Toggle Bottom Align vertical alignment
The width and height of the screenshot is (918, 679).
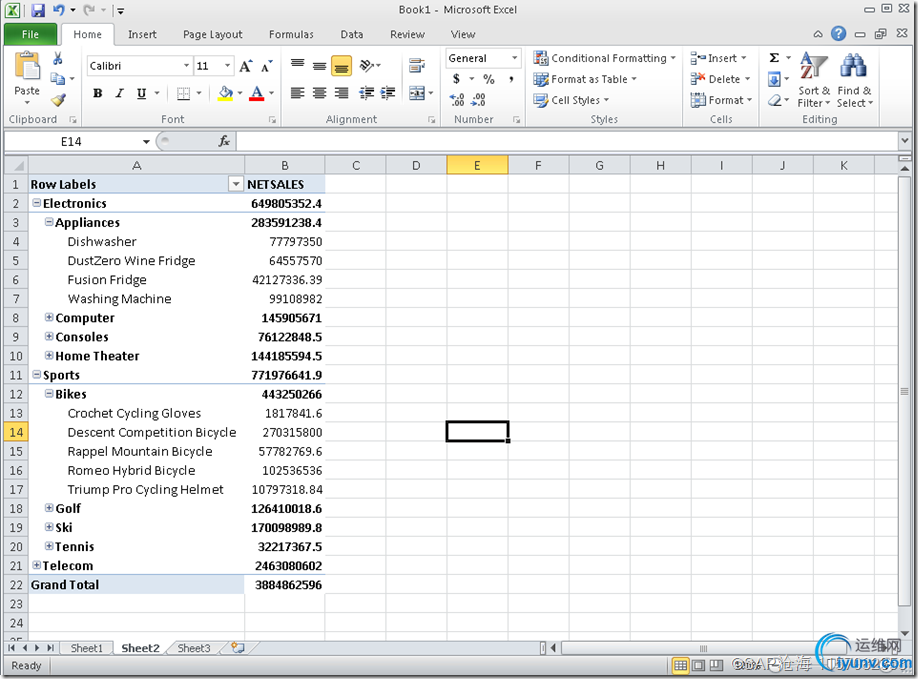341,66
